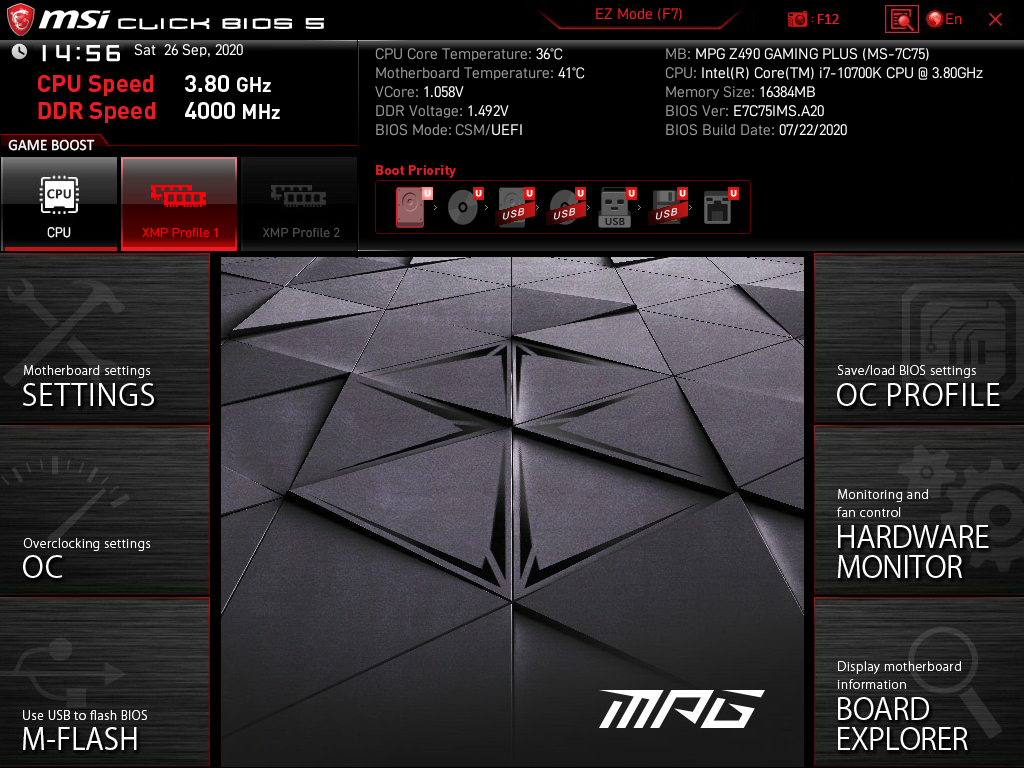Screen dimensions: 1024x768
Task: Open the BIOS search magnifier icon
Action: coord(901,20)
